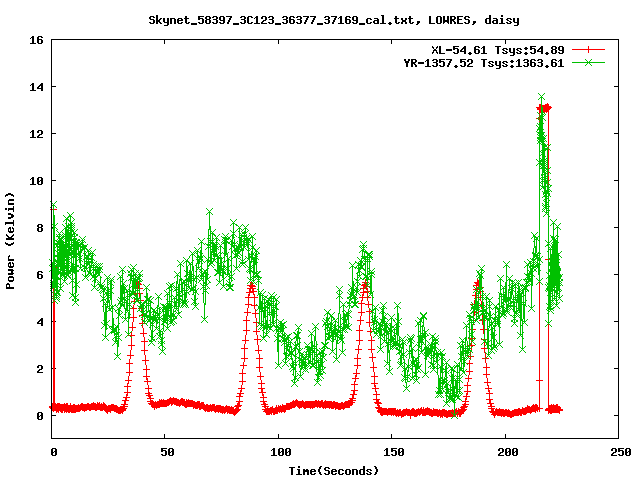Click the red peak near 188 seconds
Screen dimensions: 640x480
(x=477, y=285)
